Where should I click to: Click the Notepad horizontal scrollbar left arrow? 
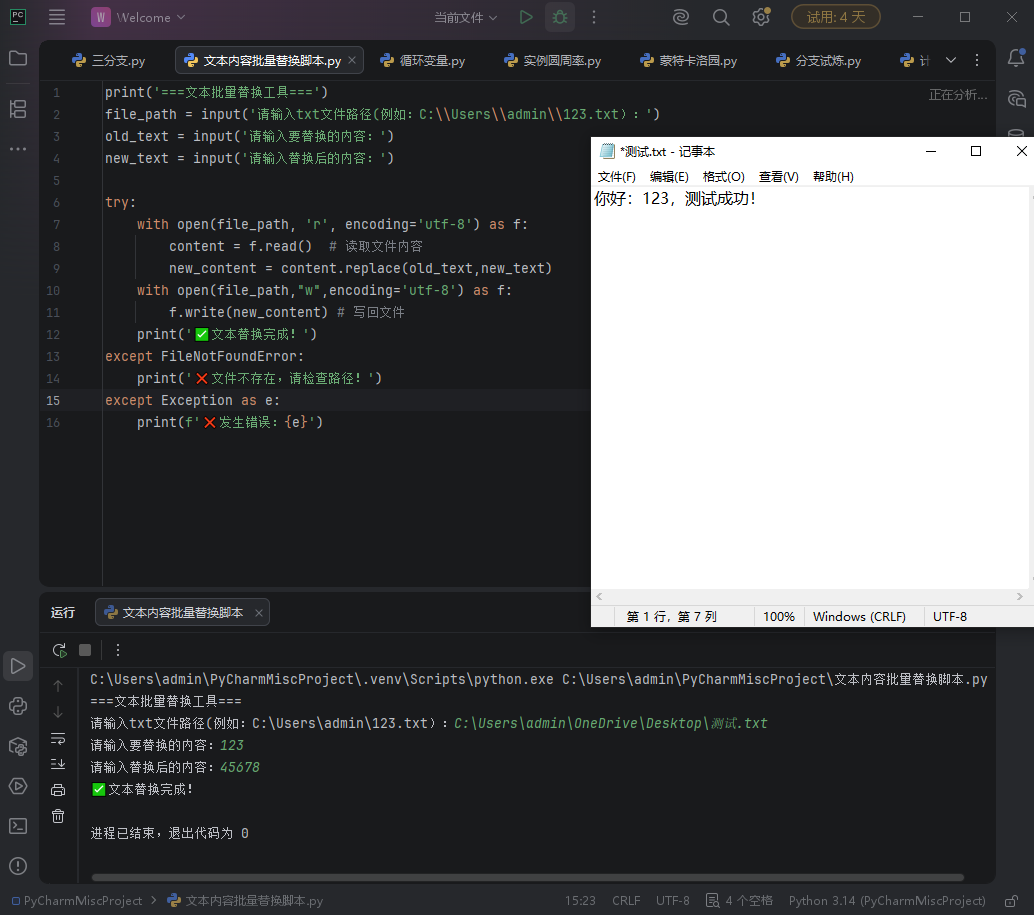click(x=599, y=597)
